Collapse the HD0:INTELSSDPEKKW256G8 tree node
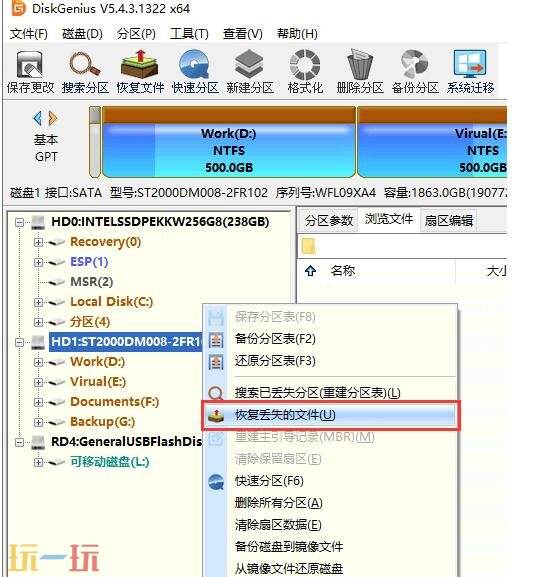 pos(19,222)
